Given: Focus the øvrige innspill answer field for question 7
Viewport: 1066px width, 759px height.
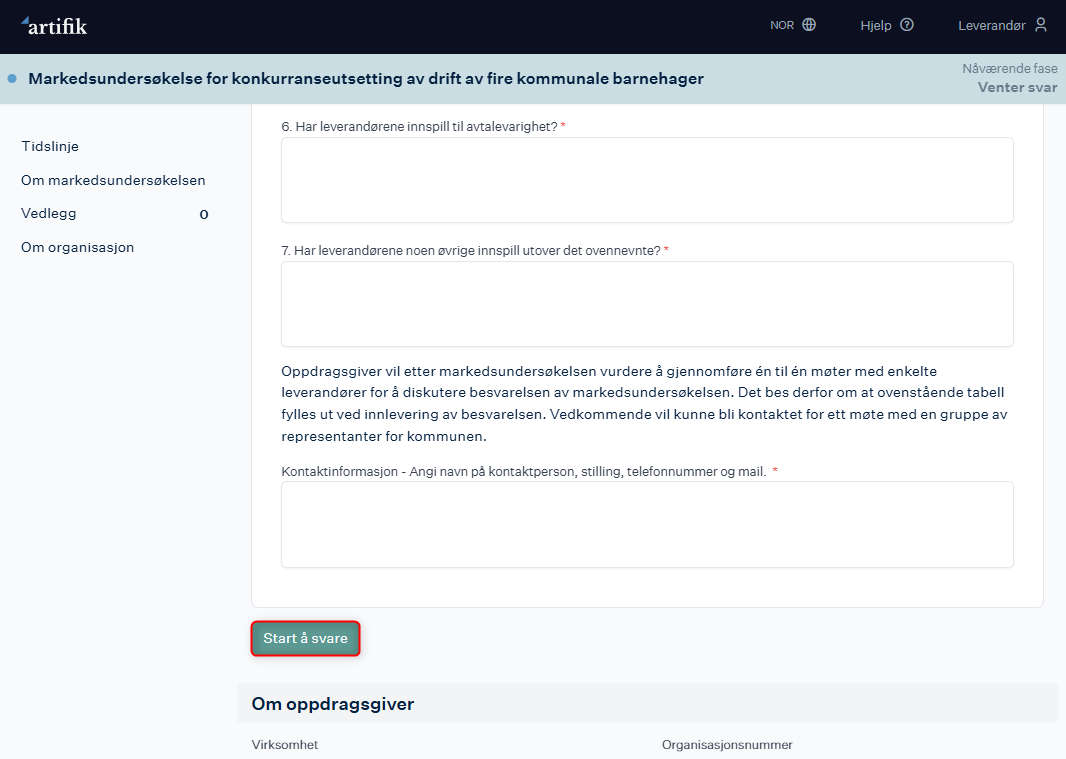Looking at the screenshot, I should [647, 304].
